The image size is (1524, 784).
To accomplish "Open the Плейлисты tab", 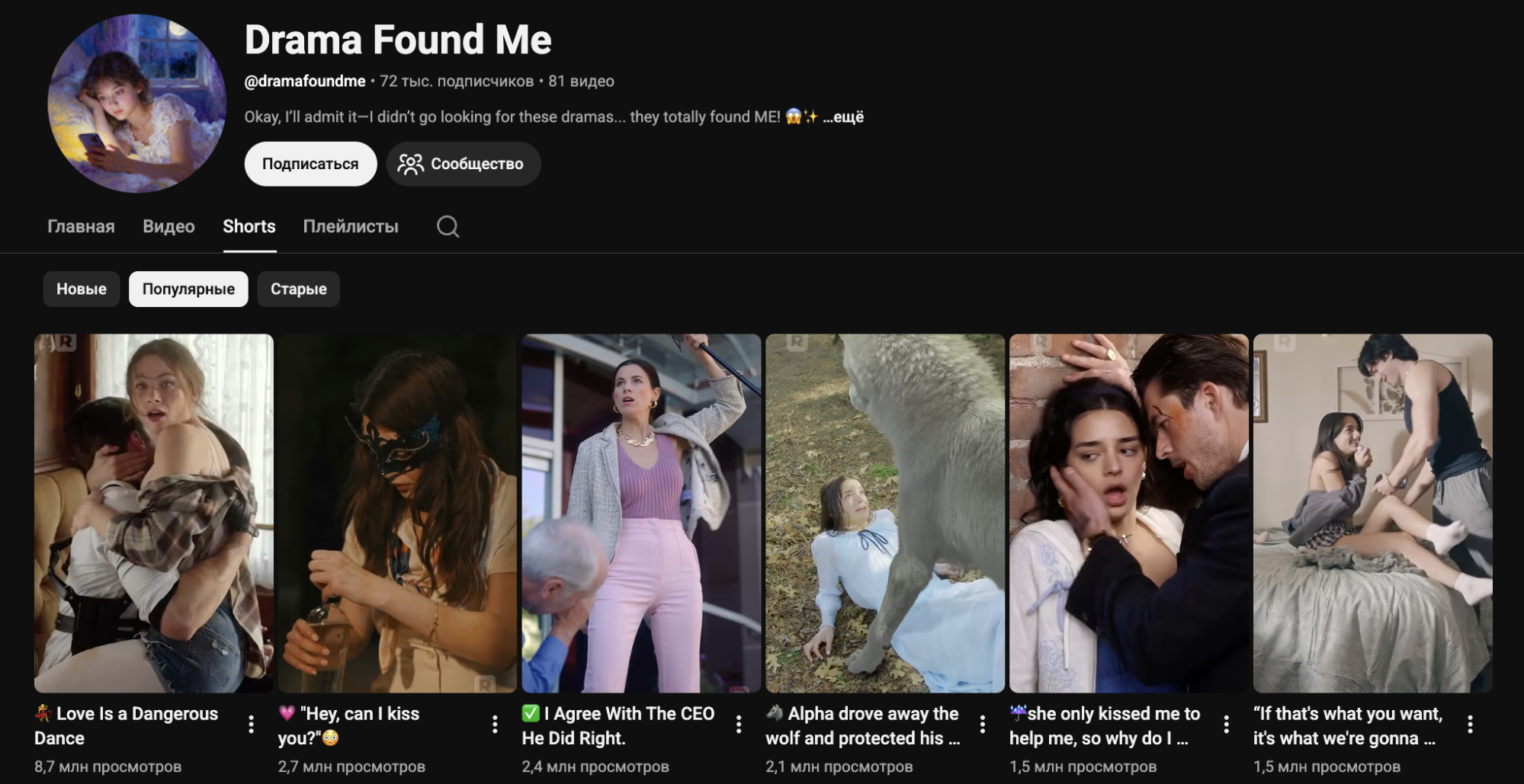I will (x=351, y=226).
